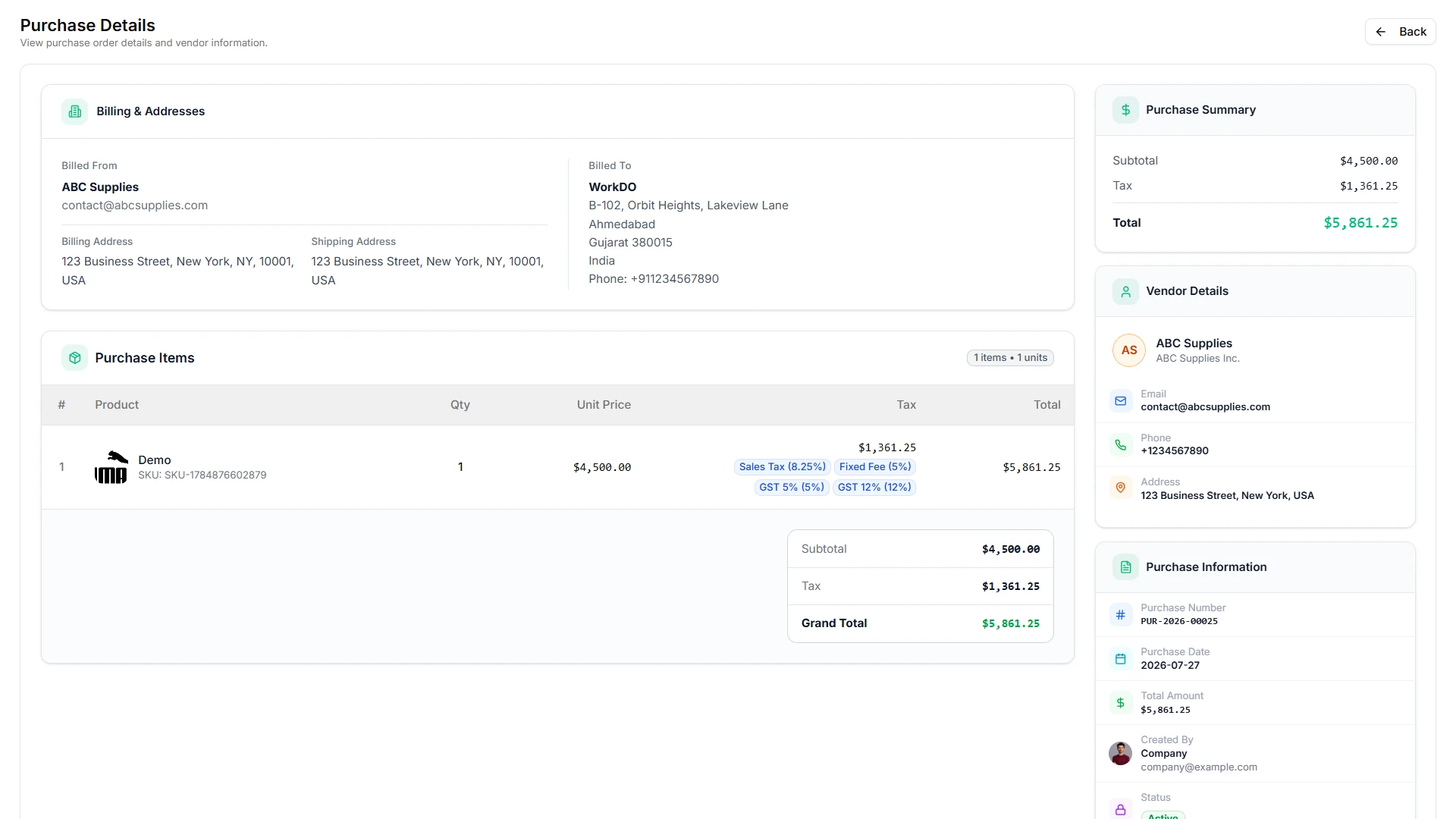Click the Demo product thumbnail image
Viewport: 1456px width, 819px height.
click(x=111, y=467)
